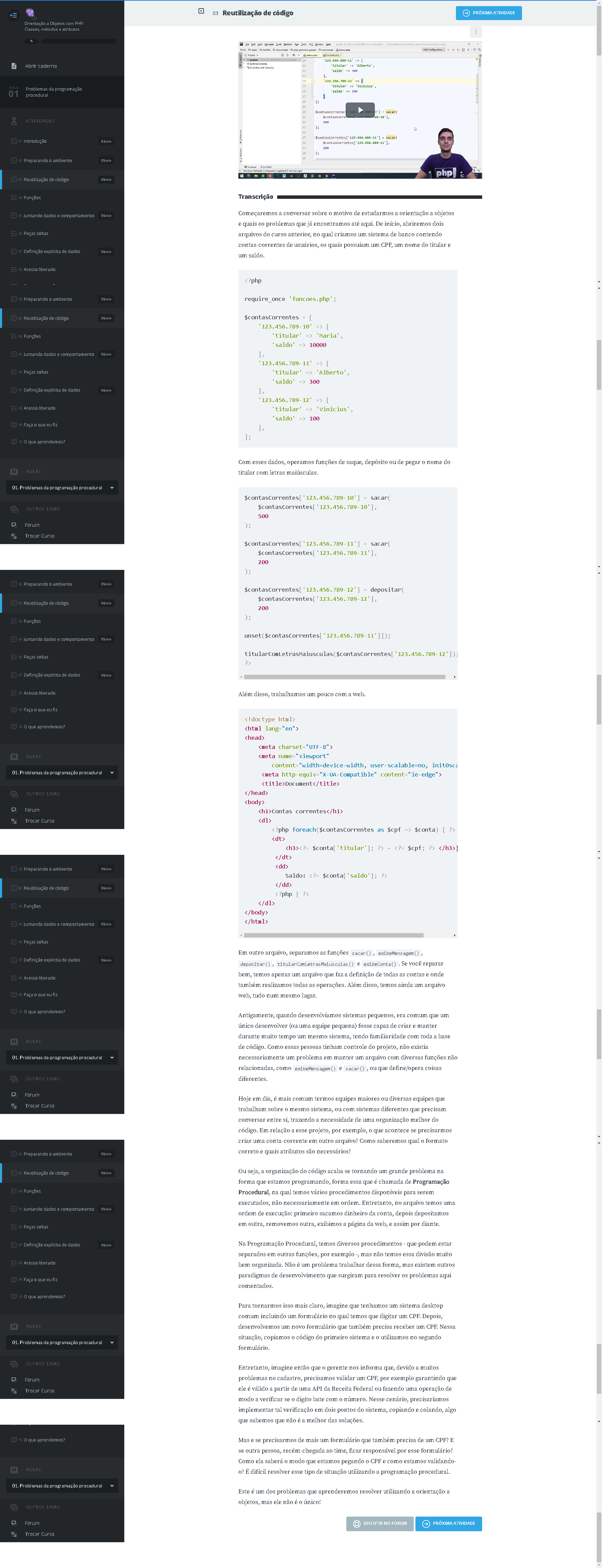Collapse the sidebar with the back-arrow icon
The height and width of the screenshot is (1568, 602).
click(13, 15)
